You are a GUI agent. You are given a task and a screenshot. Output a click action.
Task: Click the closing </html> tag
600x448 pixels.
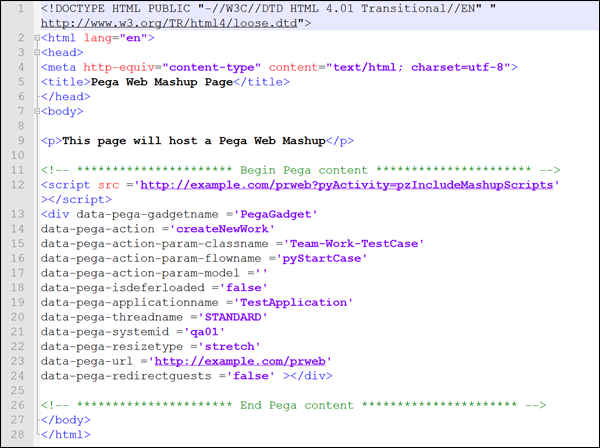[x=66, y=435]
